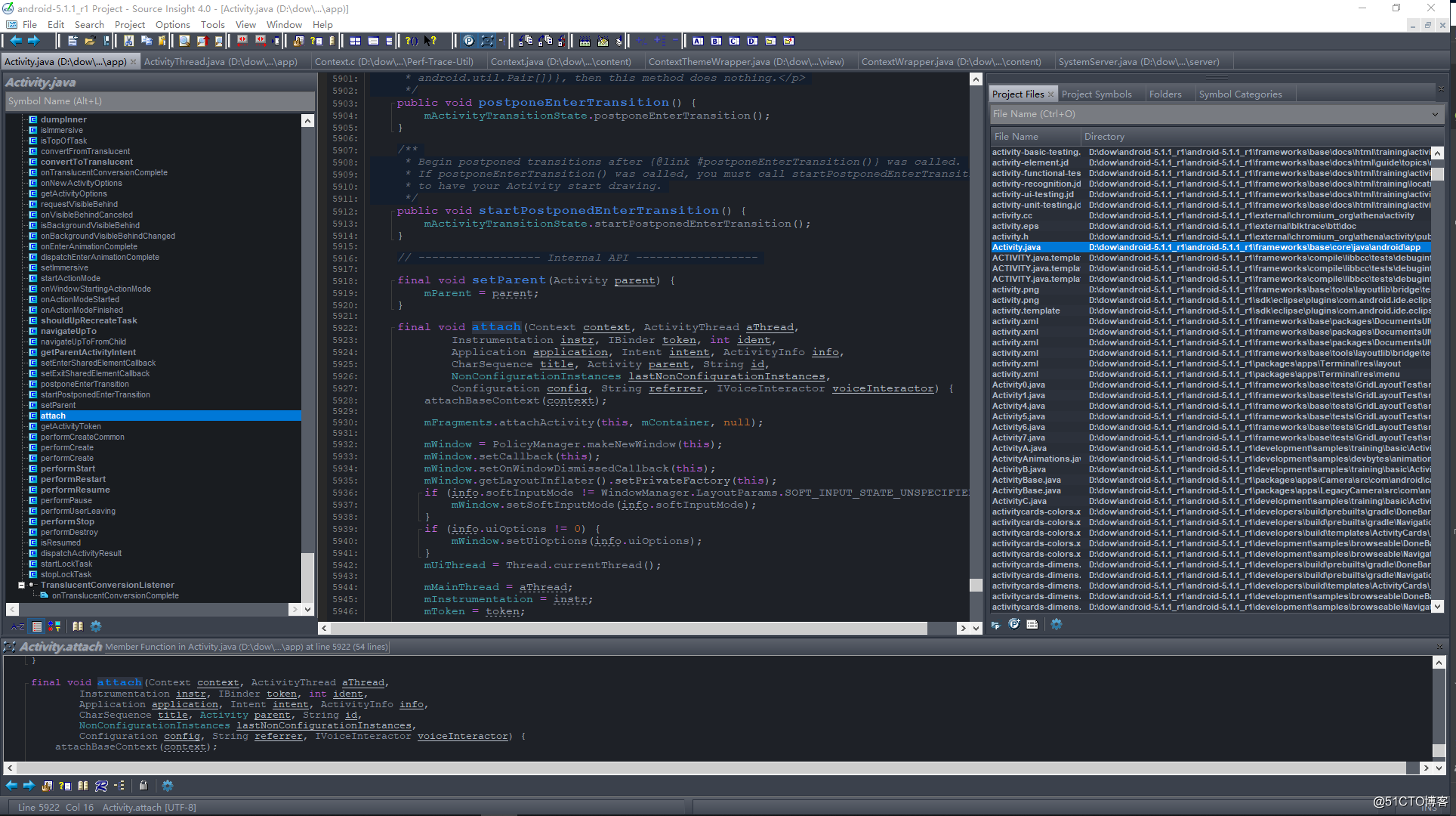Click the Symbol Name search field
Viewport: 1456px width, 816px height.
click(159, 101)
